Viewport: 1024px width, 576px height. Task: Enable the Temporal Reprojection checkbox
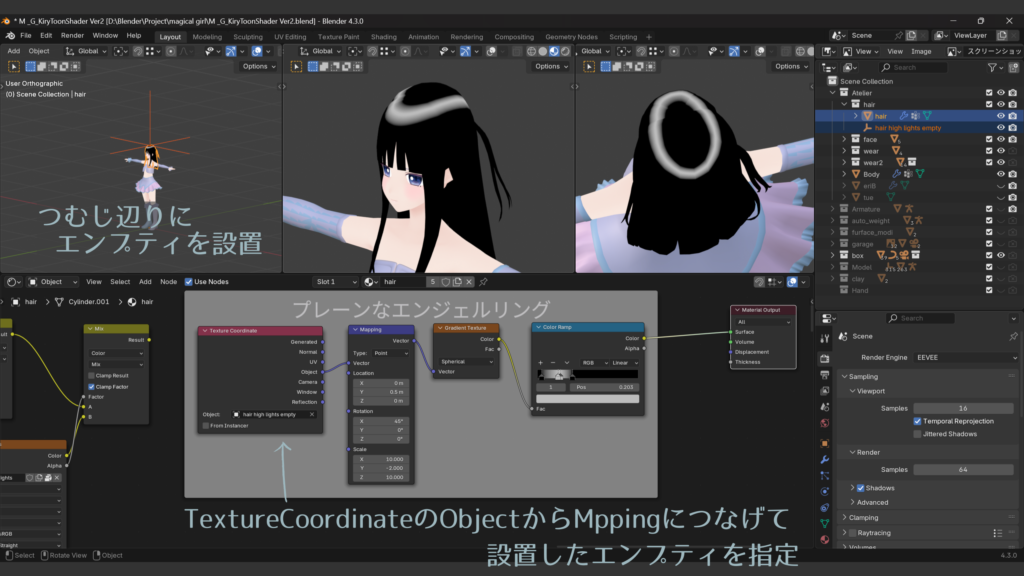(917, 421)
